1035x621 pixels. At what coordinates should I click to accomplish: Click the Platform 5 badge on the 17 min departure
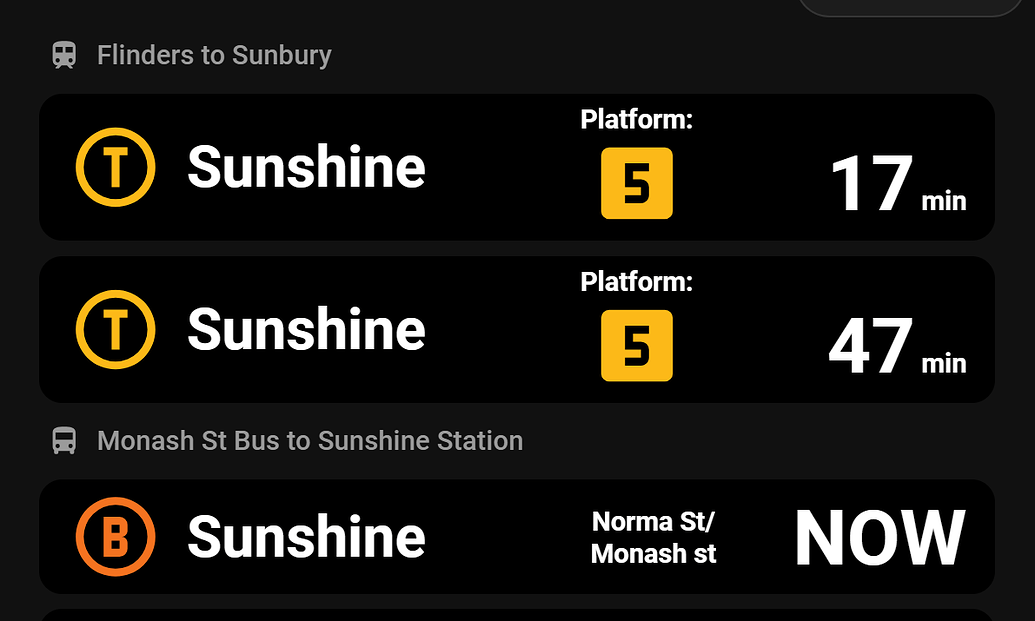637,185
